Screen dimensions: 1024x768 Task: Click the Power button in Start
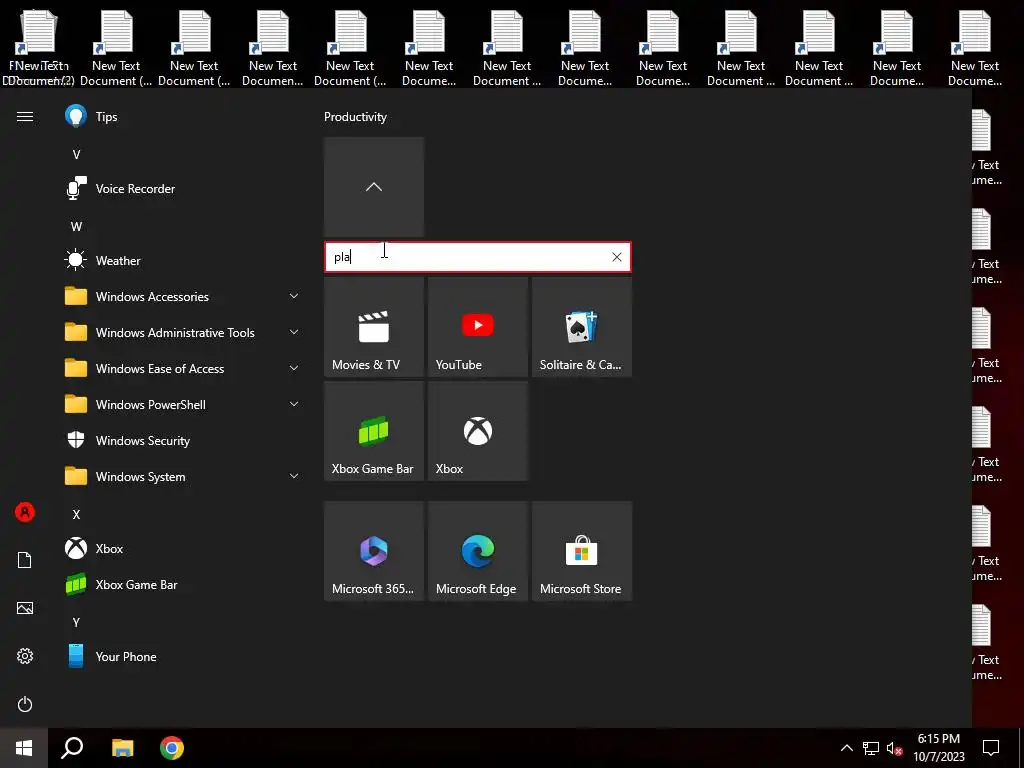[25, 705]
